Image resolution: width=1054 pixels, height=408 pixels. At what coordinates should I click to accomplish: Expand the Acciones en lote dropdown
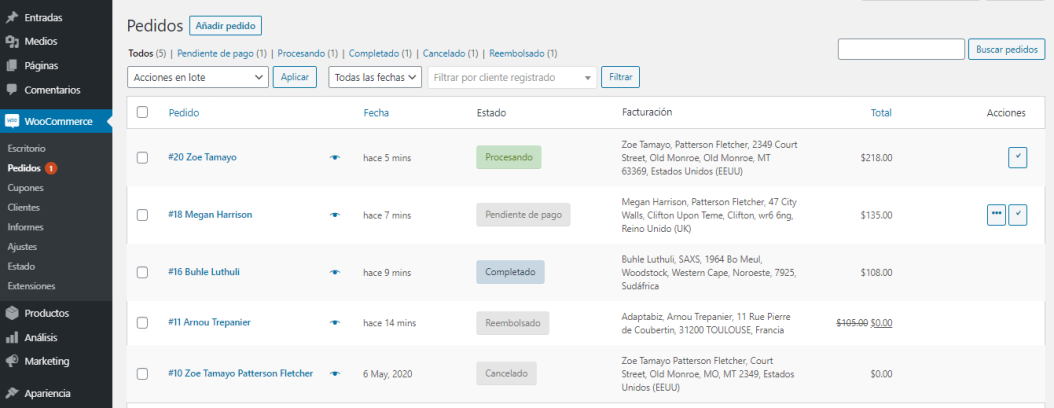(x=198, y=77)
